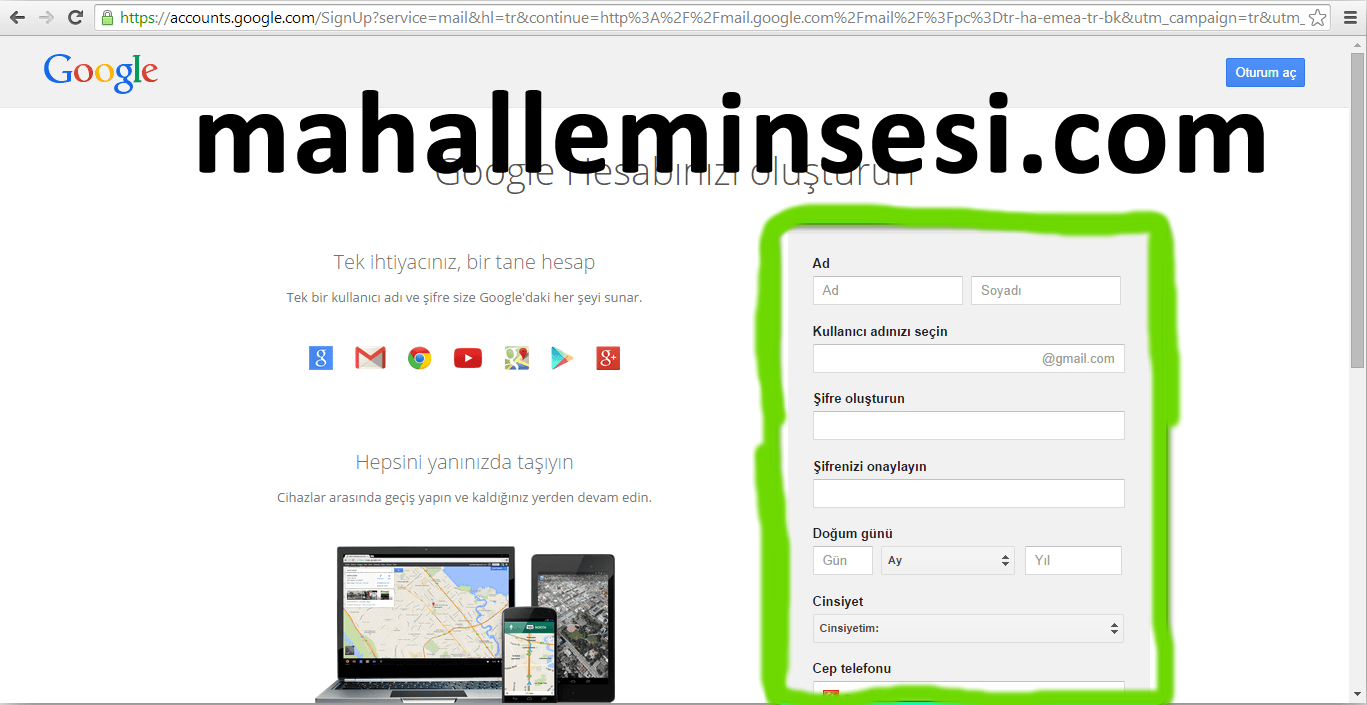
Task: Click the address bar URL
Action: coord(710,18)
